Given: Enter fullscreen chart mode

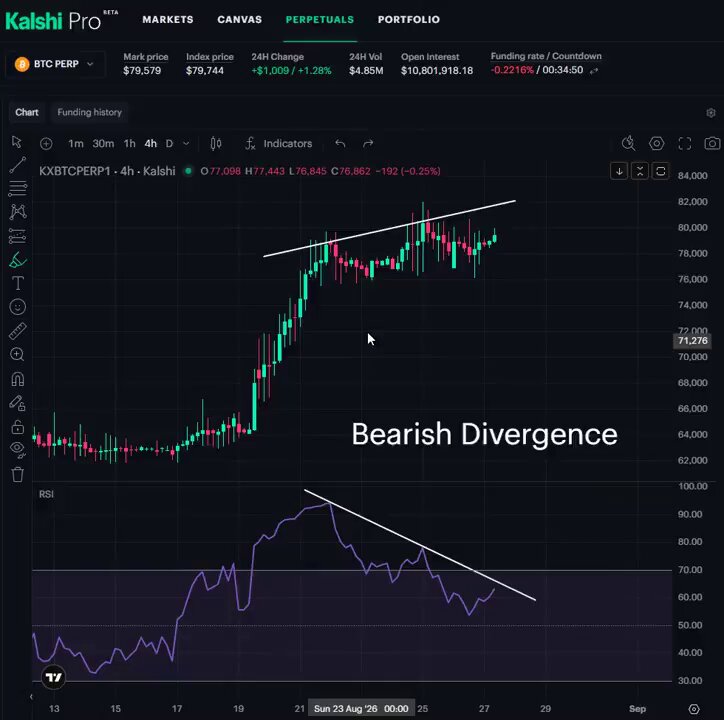Looking at the screenshot, I should 685,144.
